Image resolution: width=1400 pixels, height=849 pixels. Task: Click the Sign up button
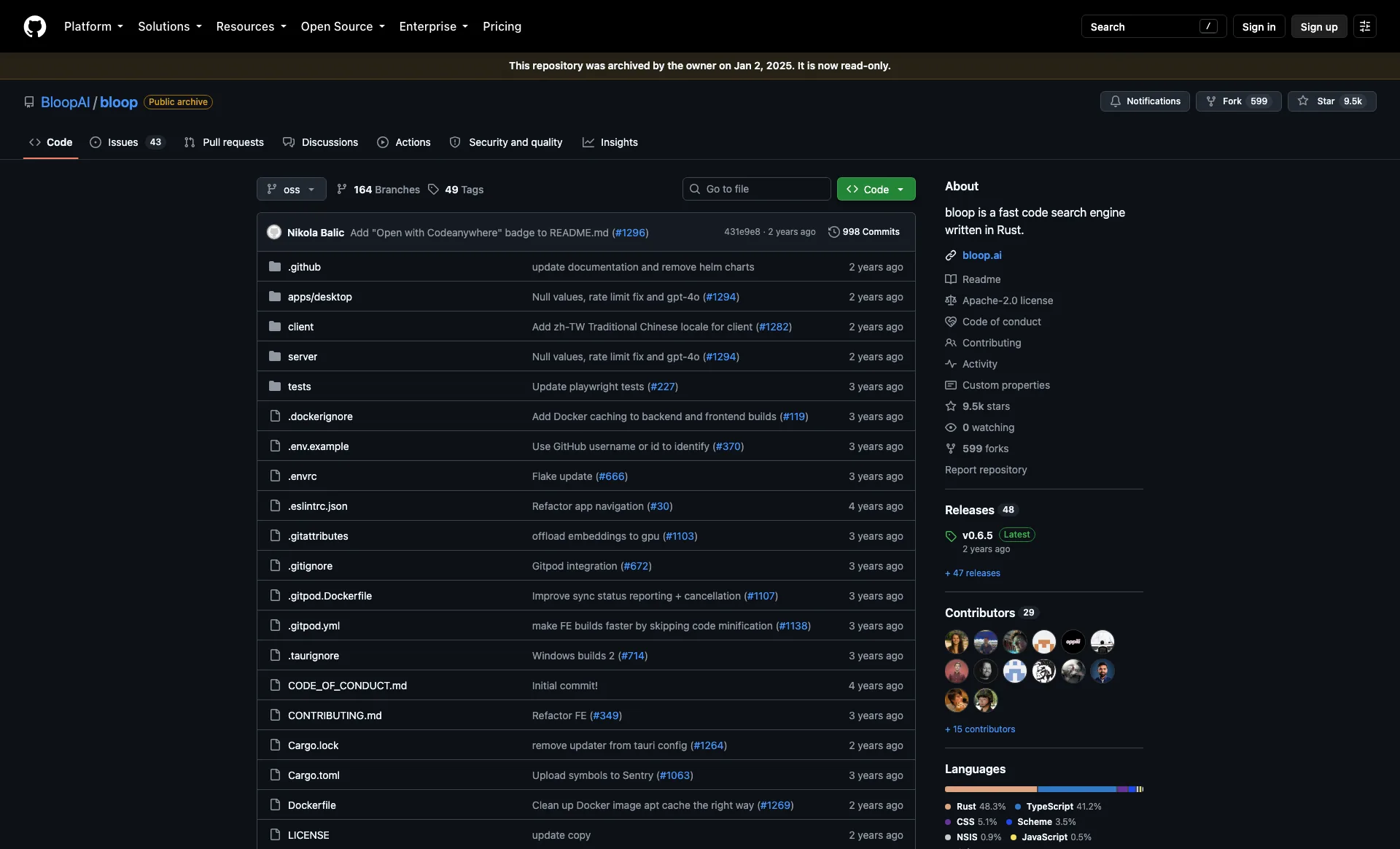(x=1319, y=26)
